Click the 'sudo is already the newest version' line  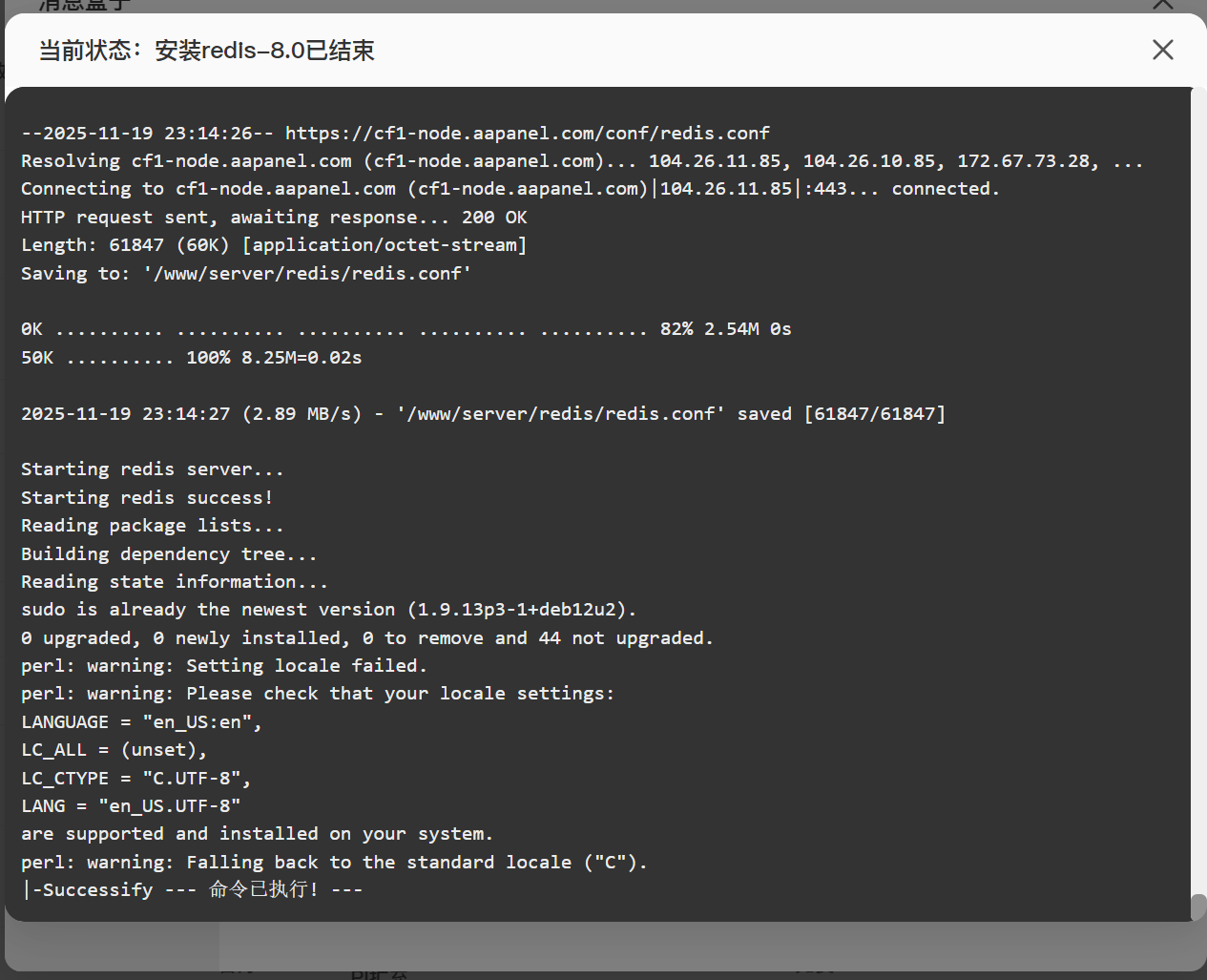tap(328, 610)
